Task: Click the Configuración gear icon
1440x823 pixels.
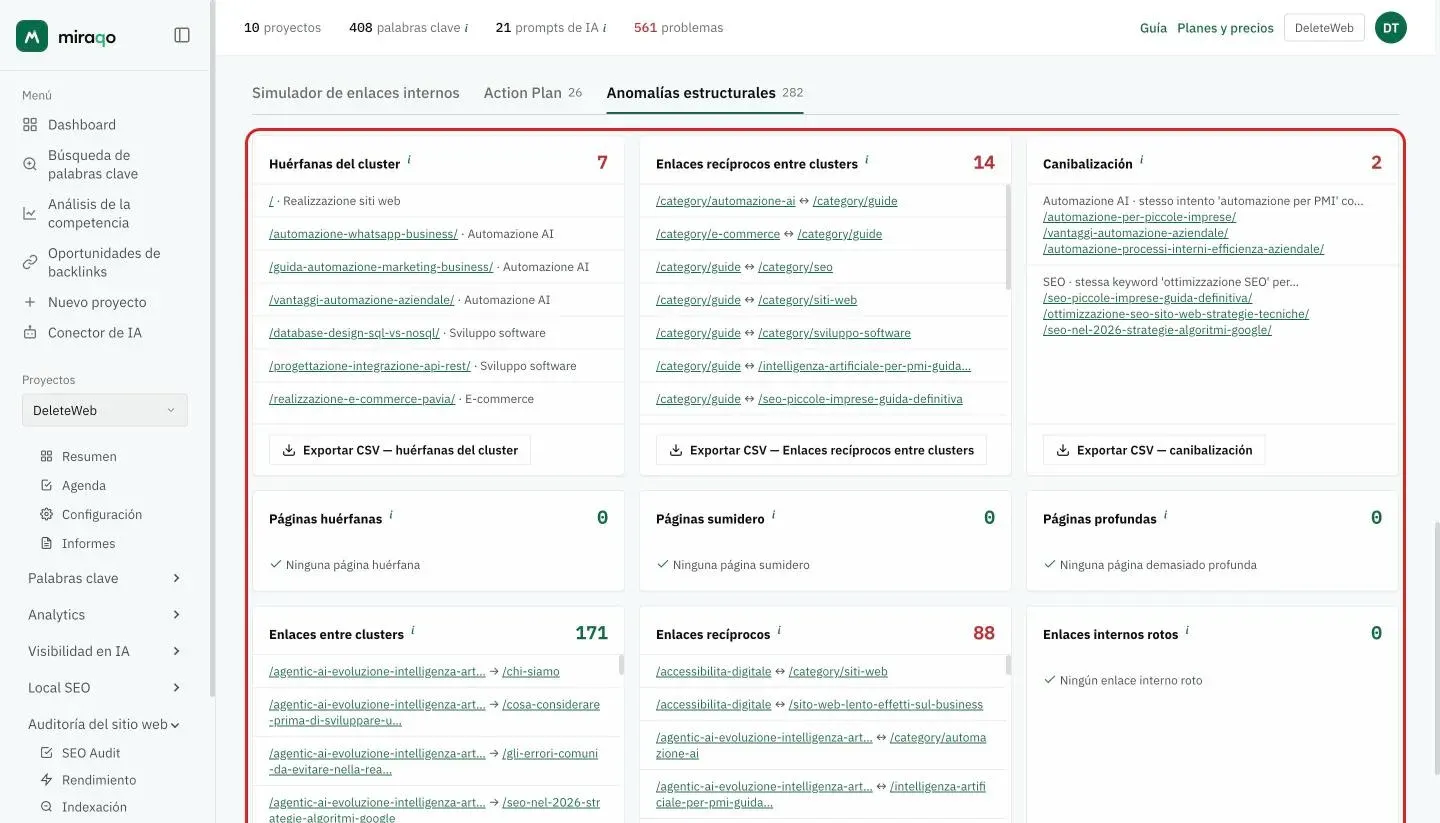Action: point(46,514)
